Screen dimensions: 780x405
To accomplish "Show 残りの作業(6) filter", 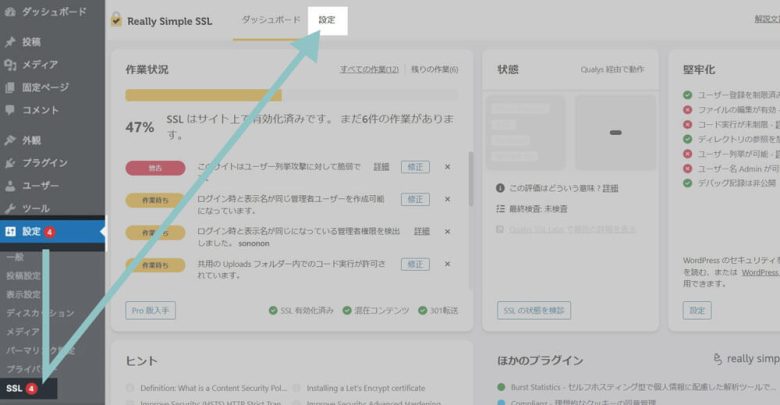I will click(434, 69).
